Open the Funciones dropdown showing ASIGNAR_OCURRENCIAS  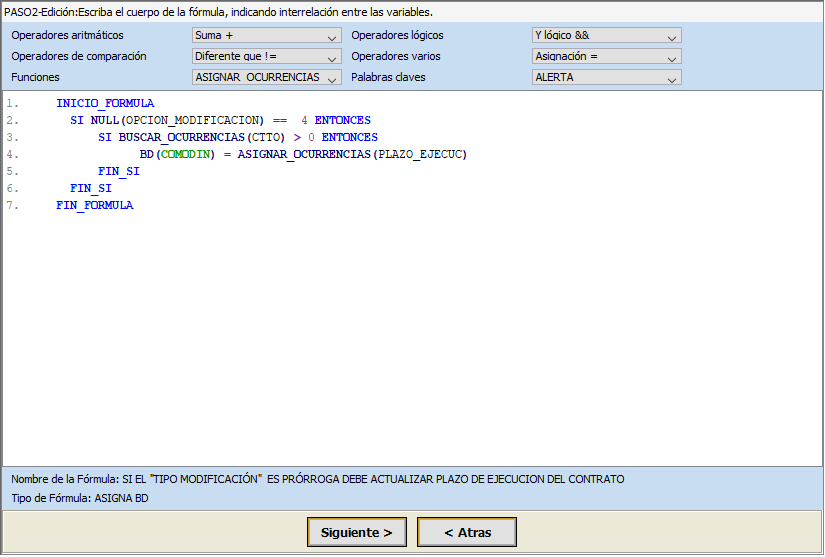[x=266, y=77]
